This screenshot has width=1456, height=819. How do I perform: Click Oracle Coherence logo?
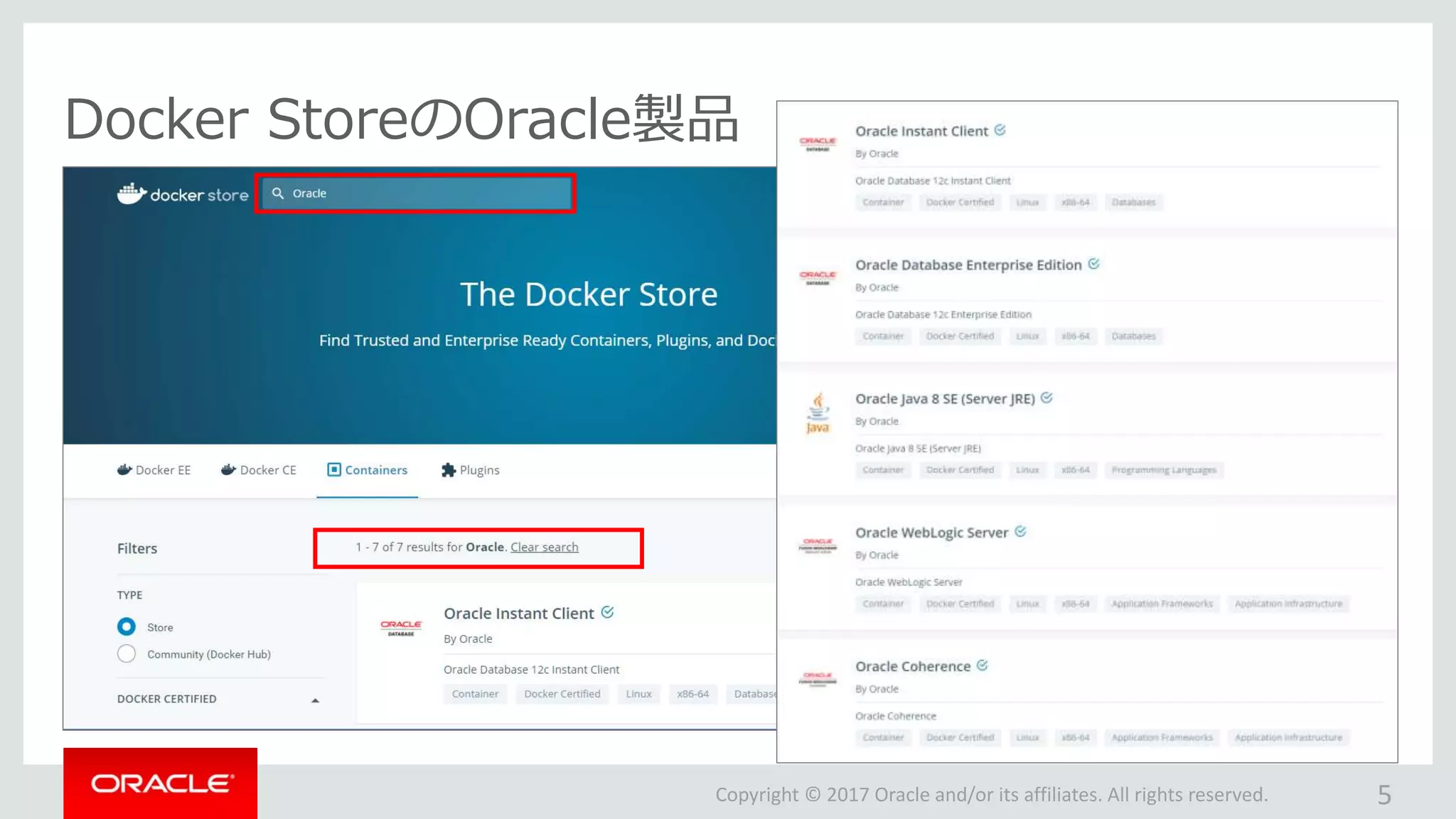pos(818,679)
